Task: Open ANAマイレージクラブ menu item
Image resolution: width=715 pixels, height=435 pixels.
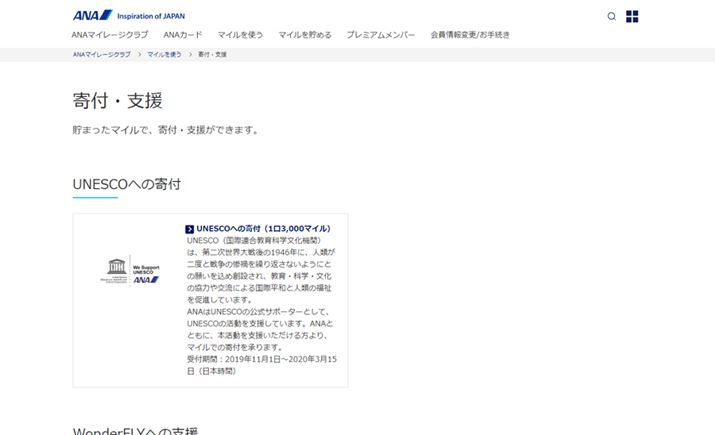Action: (x=110, y=35)
